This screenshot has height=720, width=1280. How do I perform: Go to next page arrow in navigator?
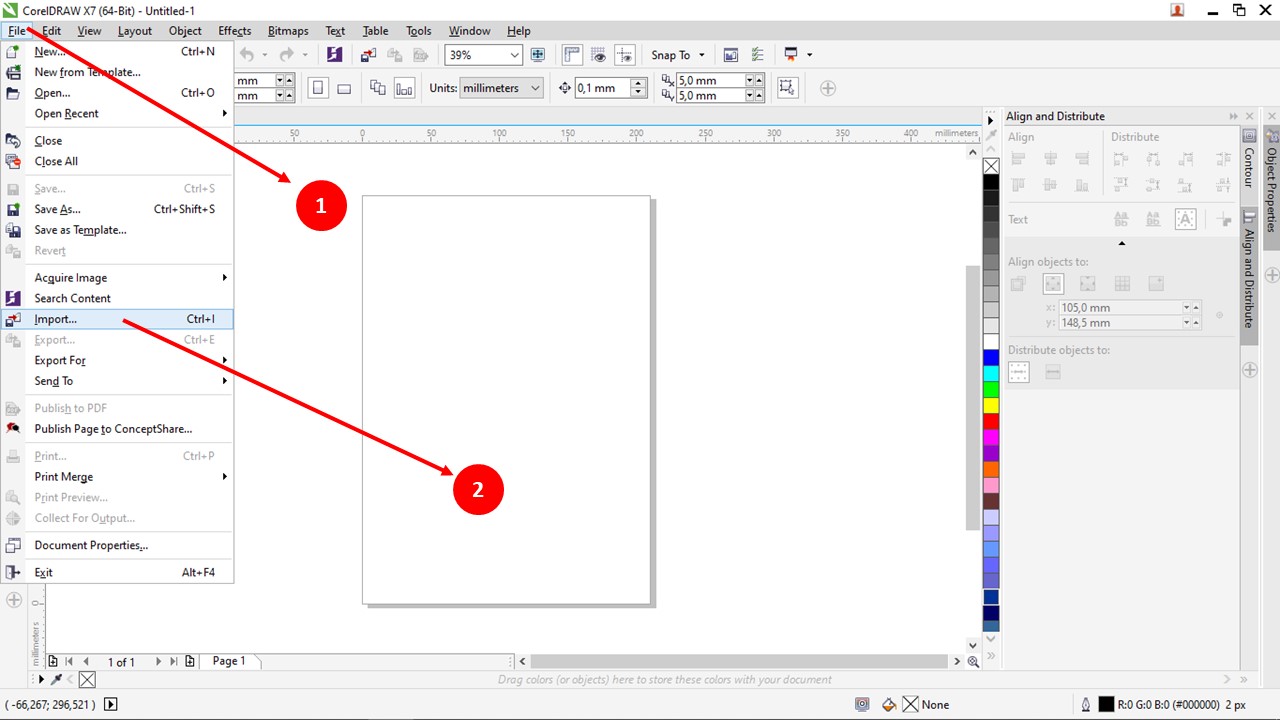click(x=158, y=661)
